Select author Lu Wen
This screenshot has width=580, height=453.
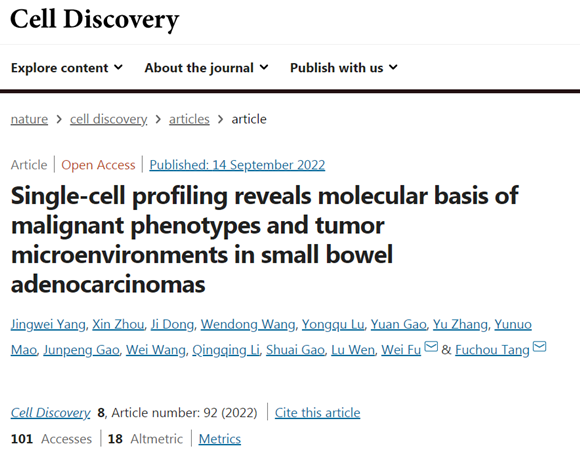tap(353, 350)
